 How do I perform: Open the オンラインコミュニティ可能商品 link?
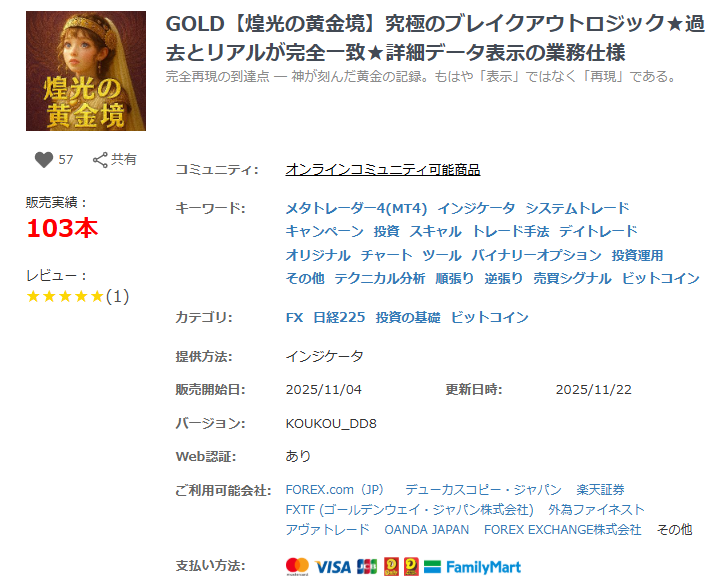[x=382, y=170]
